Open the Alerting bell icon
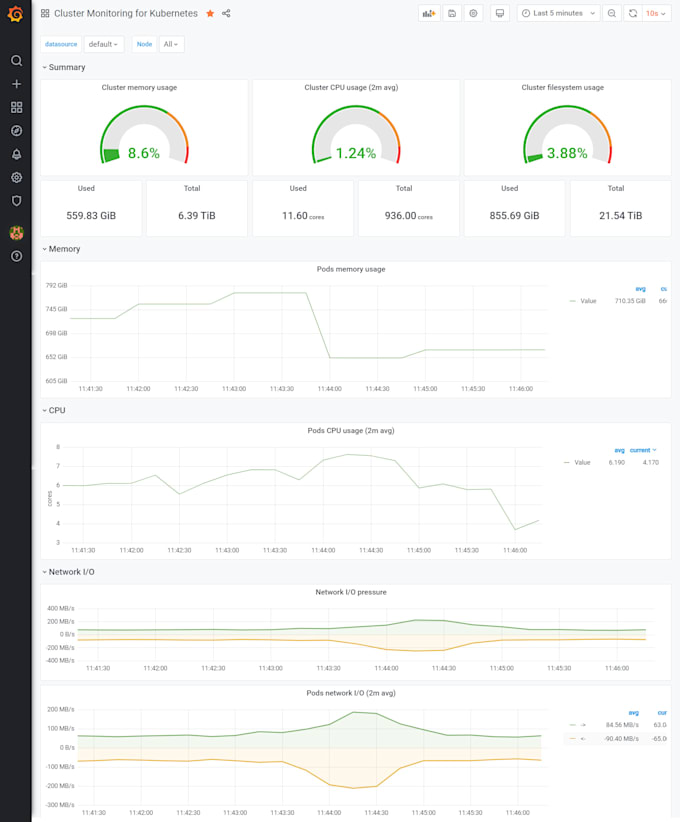 (x=16, y=154)
